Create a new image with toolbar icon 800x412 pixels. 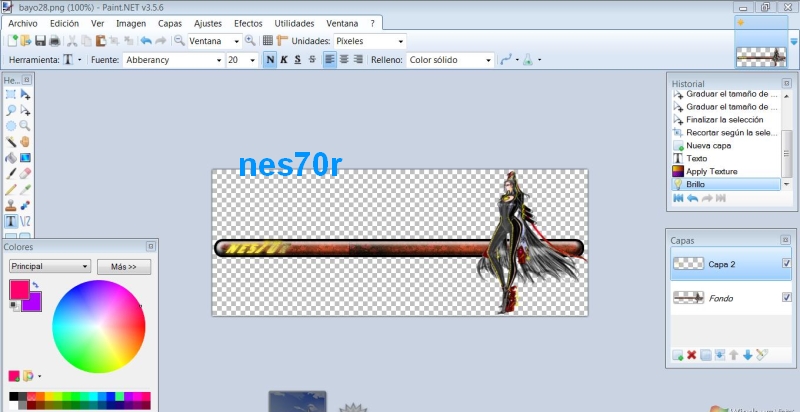tap(13, 41)
